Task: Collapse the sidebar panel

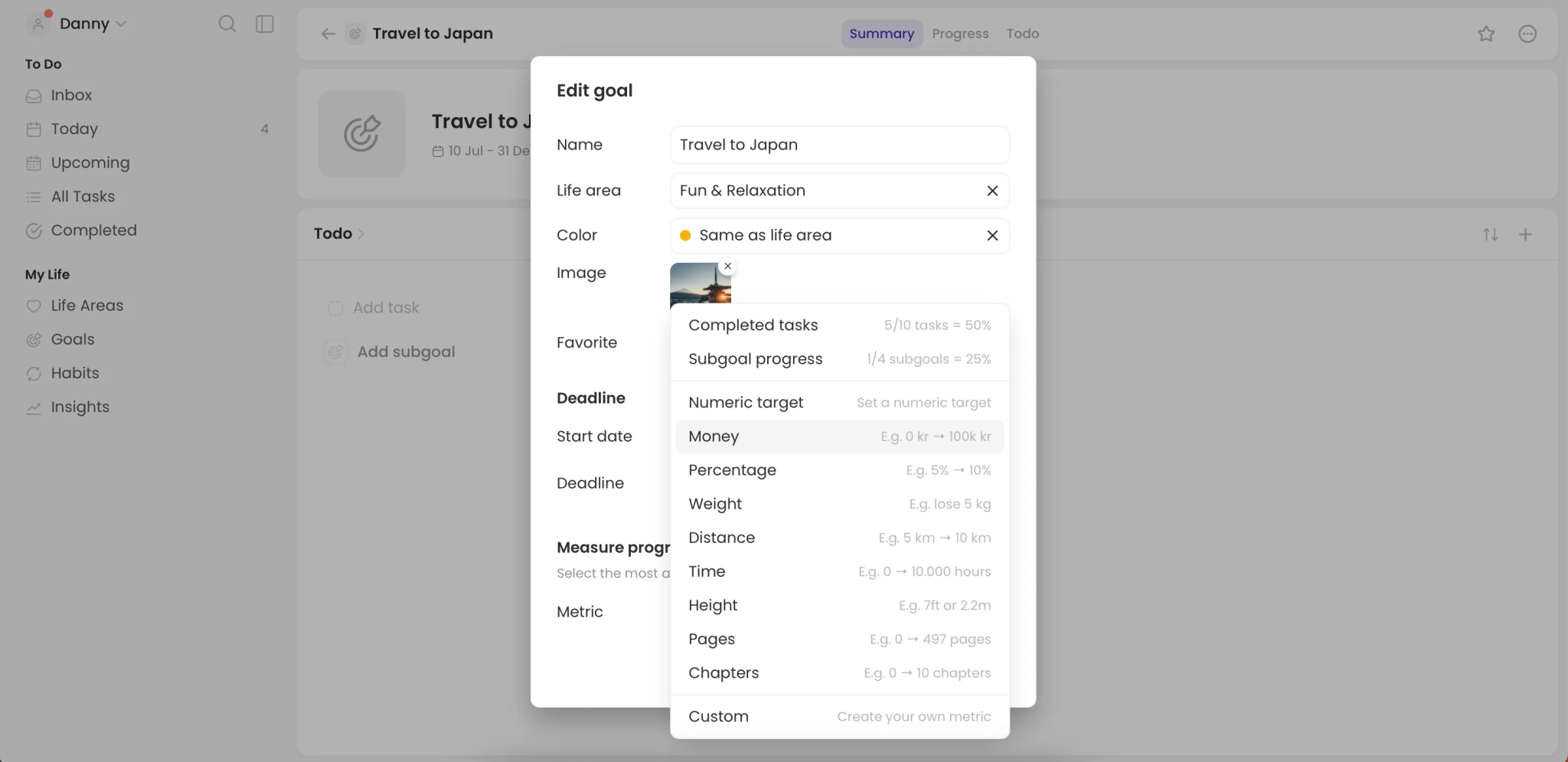Action: [x=264, y=24]
